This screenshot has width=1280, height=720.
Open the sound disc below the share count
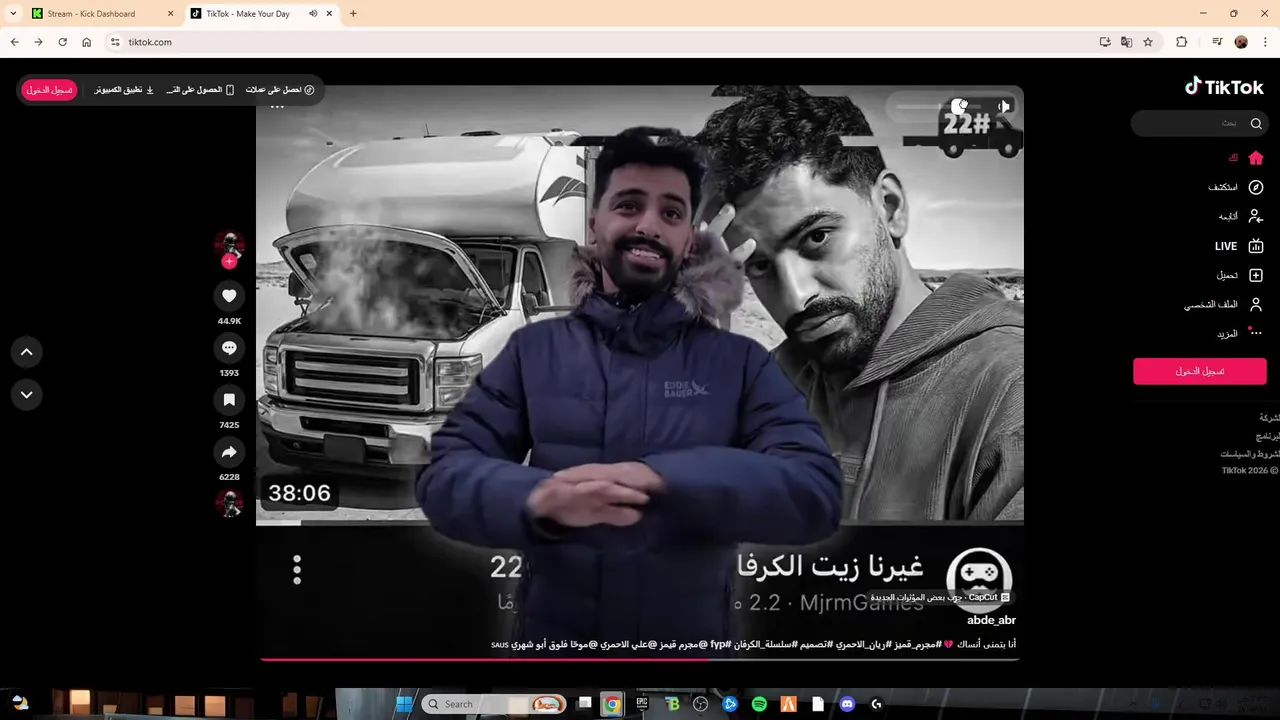click(229, 503)
